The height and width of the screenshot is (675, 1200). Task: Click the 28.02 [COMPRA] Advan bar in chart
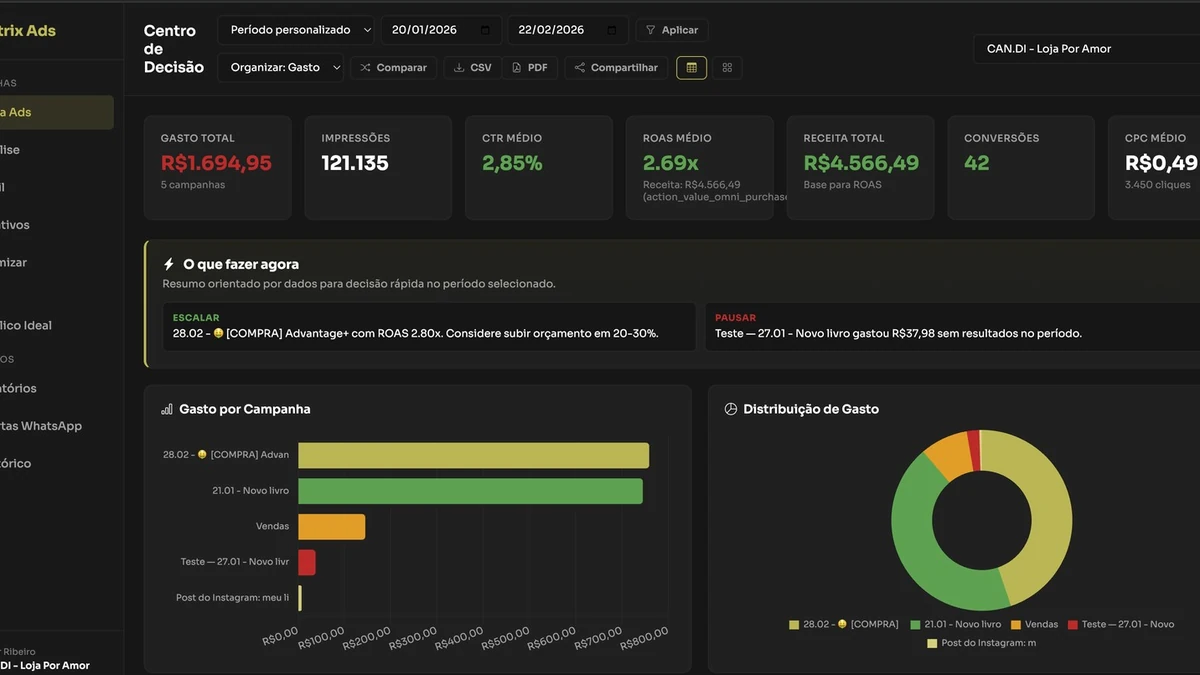(x=473, y=455)
